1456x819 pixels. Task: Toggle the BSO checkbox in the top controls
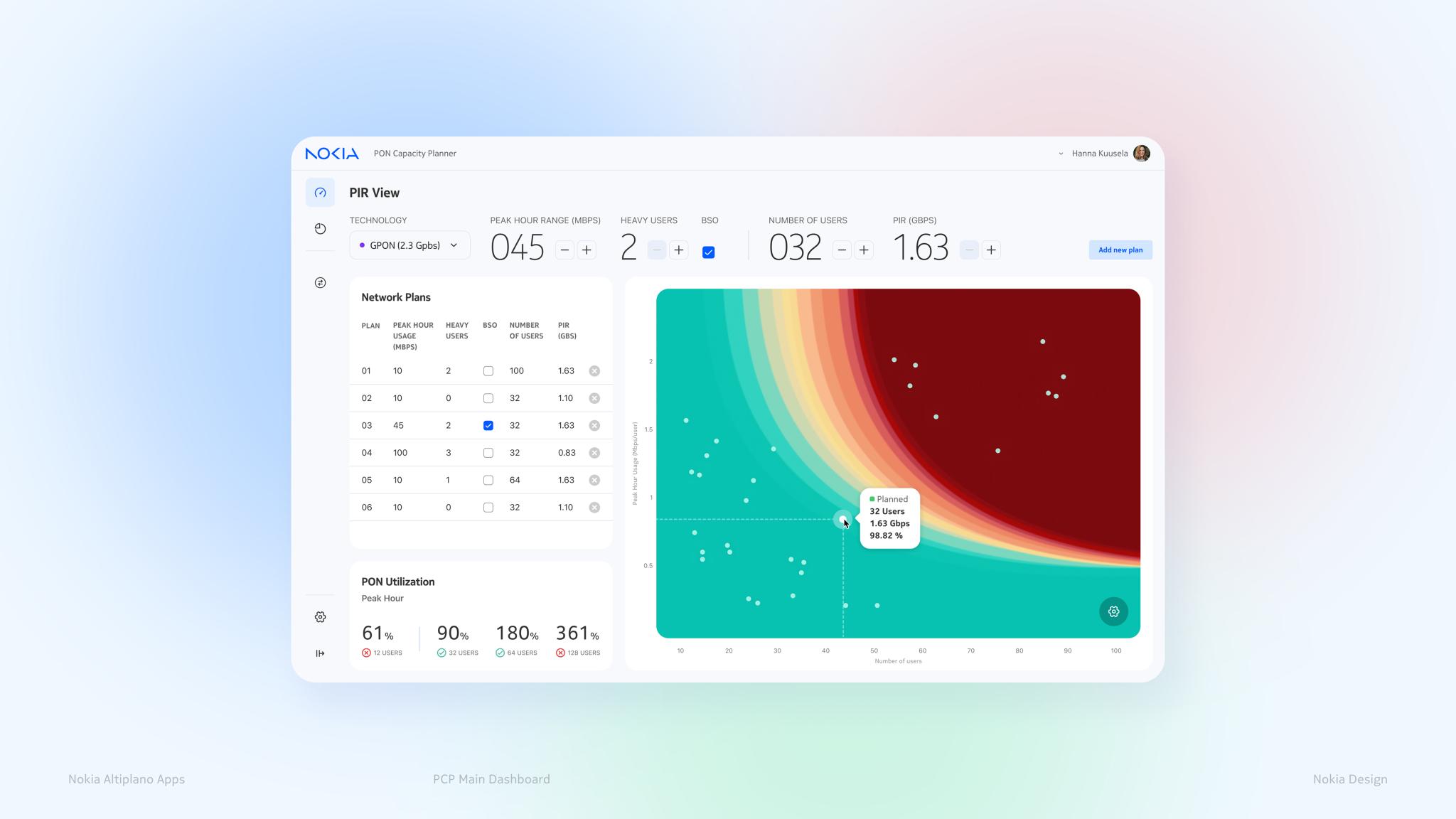point(708,250)
